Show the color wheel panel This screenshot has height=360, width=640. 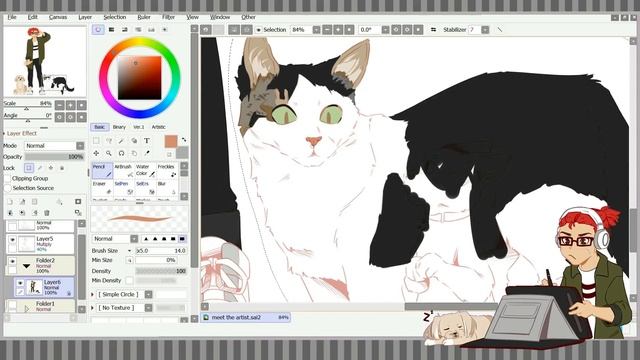(98, 30)
